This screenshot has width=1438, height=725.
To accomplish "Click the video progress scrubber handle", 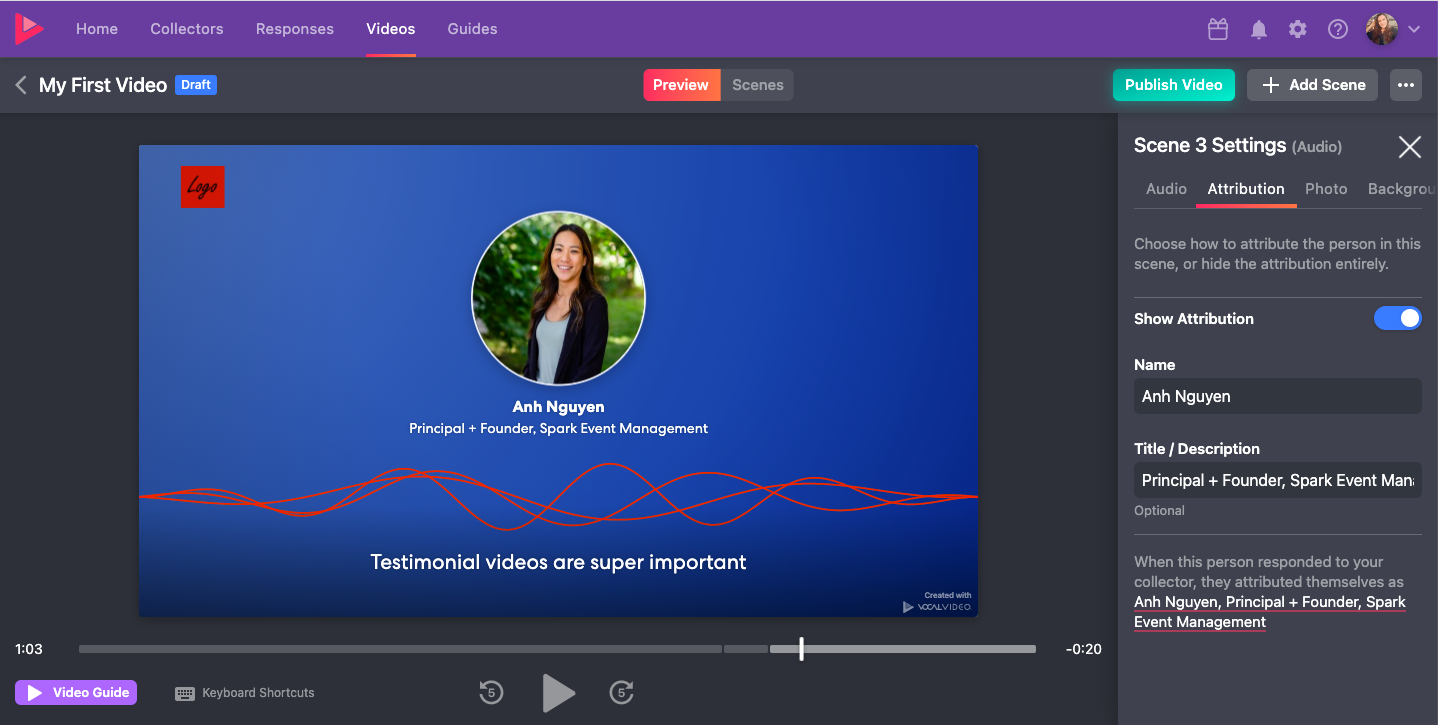I will pyautogui.click(x=801, y=649).
